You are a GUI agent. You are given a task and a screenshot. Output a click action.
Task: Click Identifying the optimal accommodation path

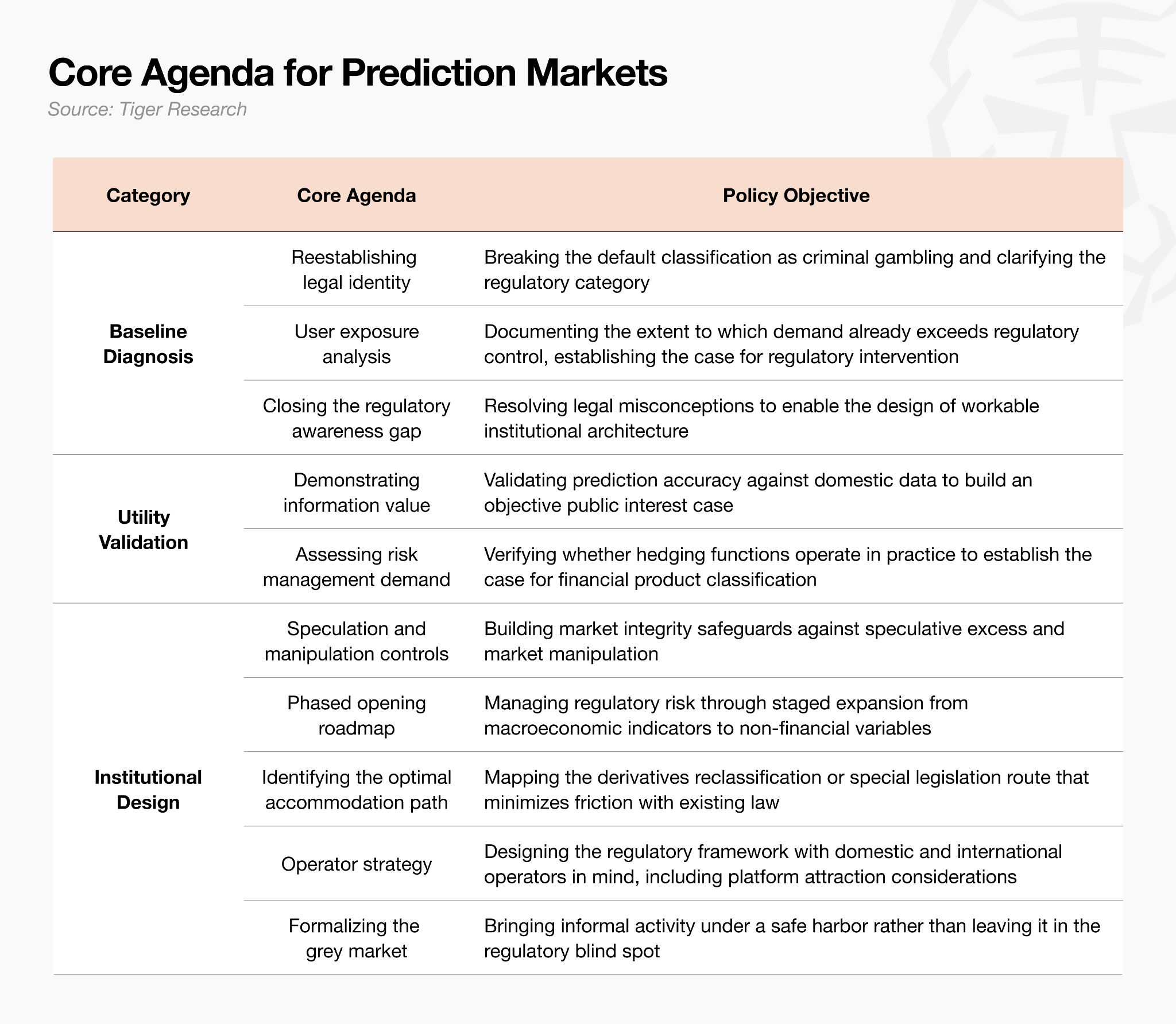point(357,789)
